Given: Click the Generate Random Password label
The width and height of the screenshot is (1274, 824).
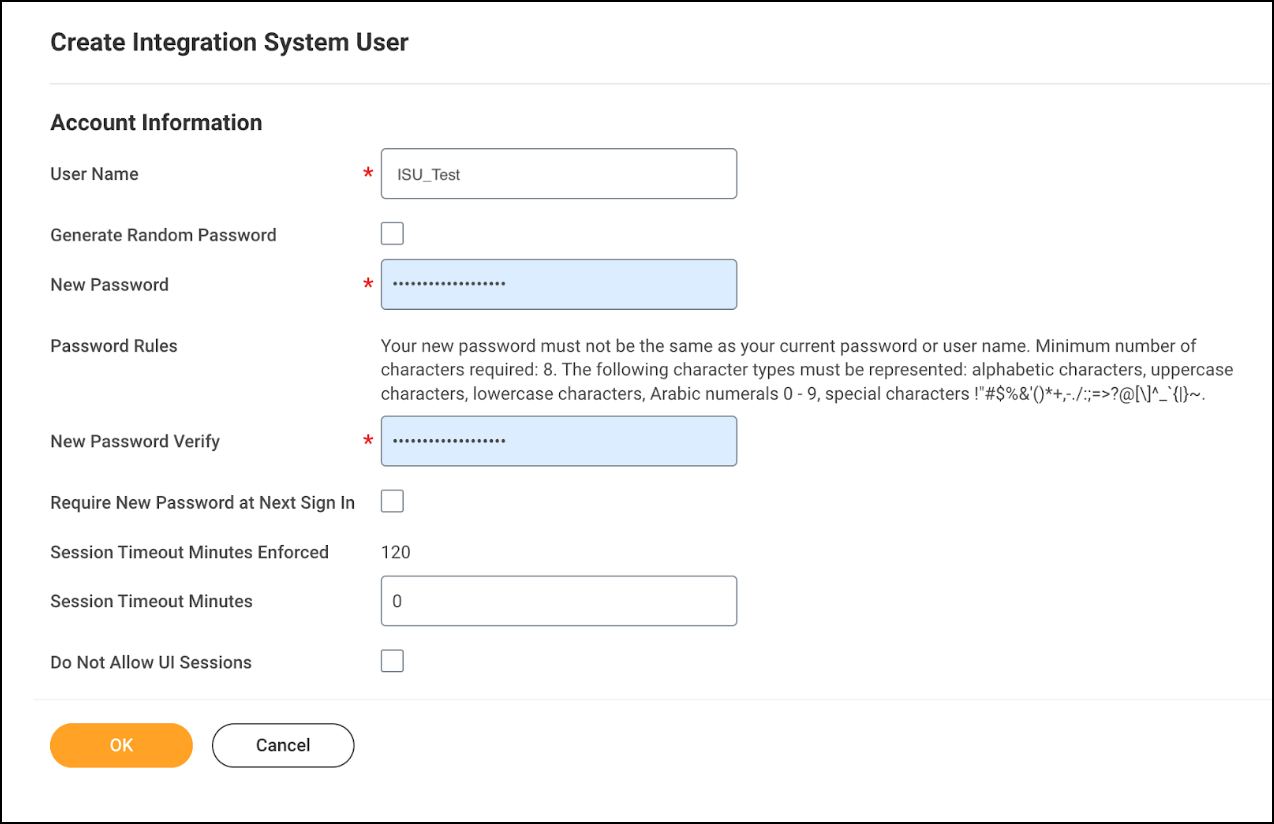Looking at the screenshot, I should click(163, 234).
